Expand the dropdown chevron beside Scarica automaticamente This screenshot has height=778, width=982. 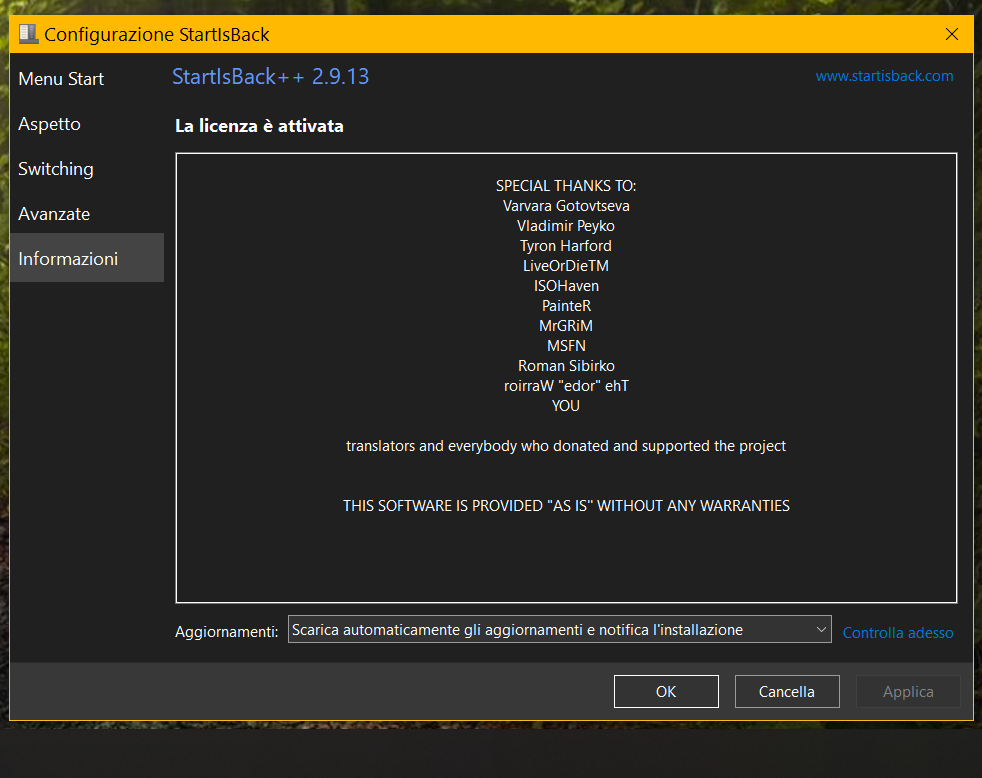click(821, 630)
